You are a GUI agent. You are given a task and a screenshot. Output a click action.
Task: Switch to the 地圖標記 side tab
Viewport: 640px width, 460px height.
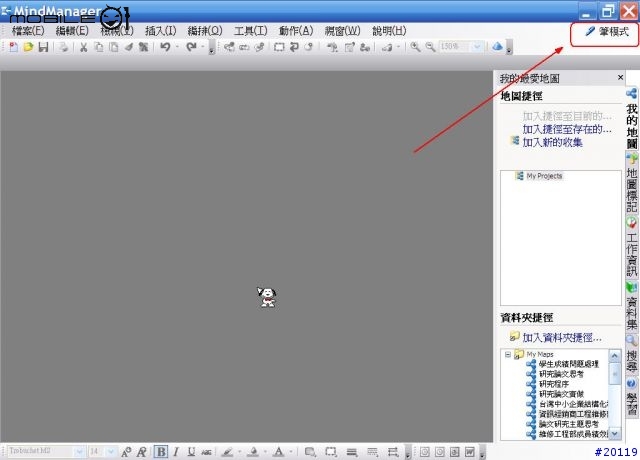(x=632, y=183)
